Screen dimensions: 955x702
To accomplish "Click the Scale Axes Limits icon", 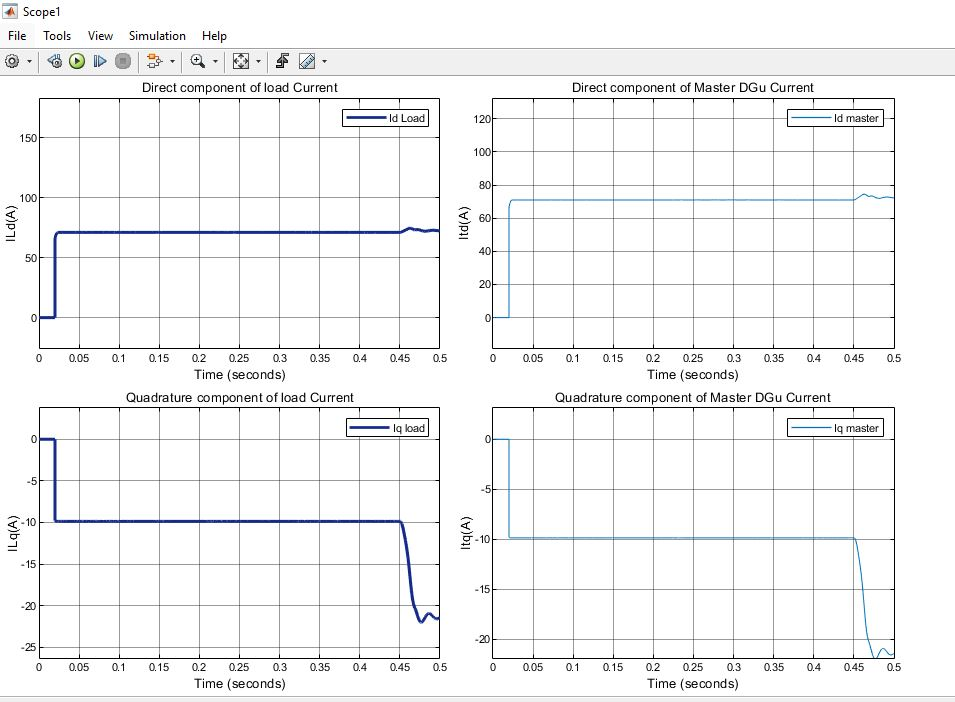I will (241, 61).
